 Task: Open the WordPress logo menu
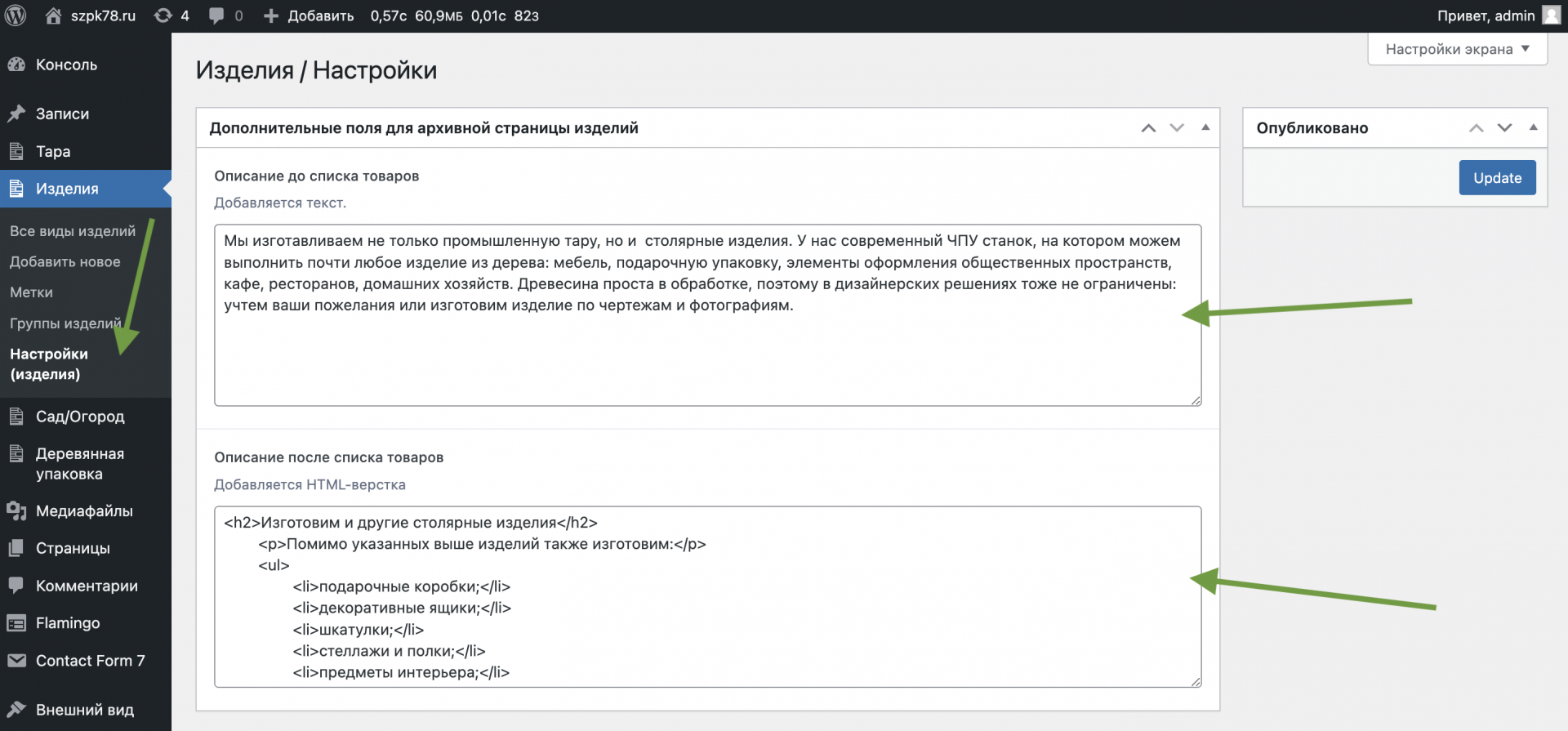click(16, 16)
